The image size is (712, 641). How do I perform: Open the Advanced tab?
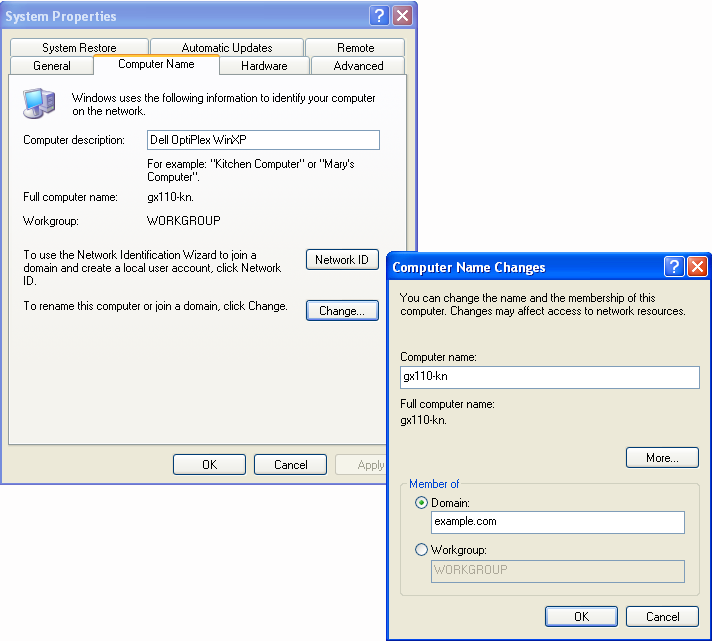point(358,66)
